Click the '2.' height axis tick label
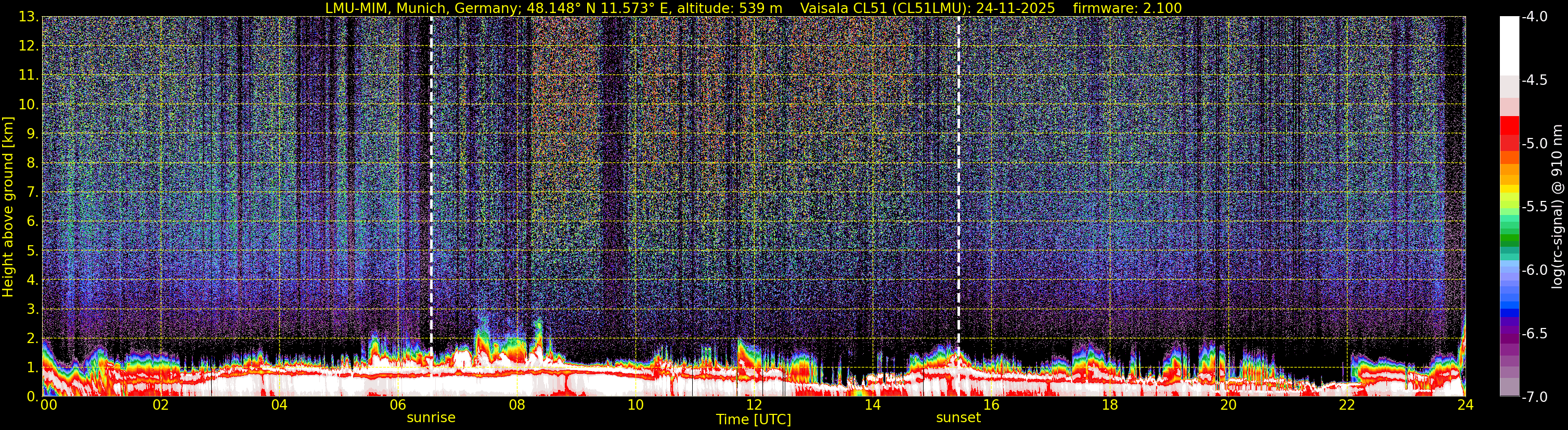The width and height of the screenshot is (1568, 430). click(x=32, y=338)
